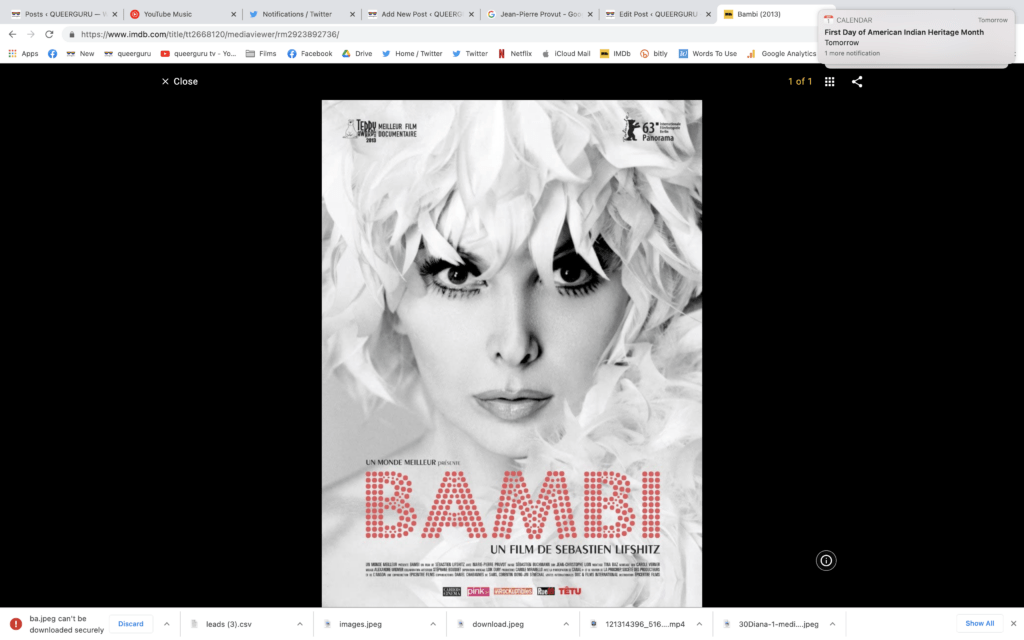This screenshot has width=1024, height=640.
Task: Reload the page with the refresh icon
Action: coord(49,34)
